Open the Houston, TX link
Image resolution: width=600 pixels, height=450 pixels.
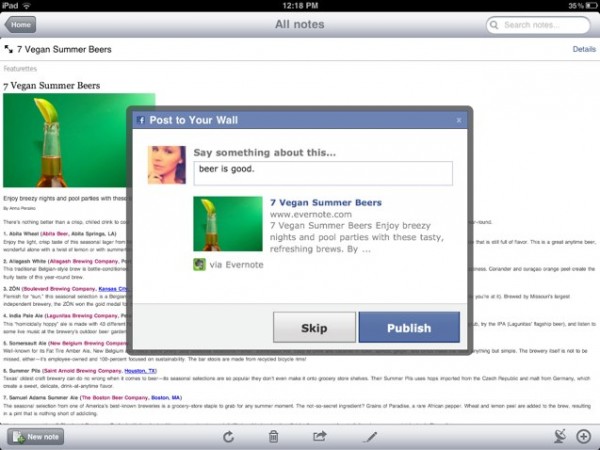140,371
